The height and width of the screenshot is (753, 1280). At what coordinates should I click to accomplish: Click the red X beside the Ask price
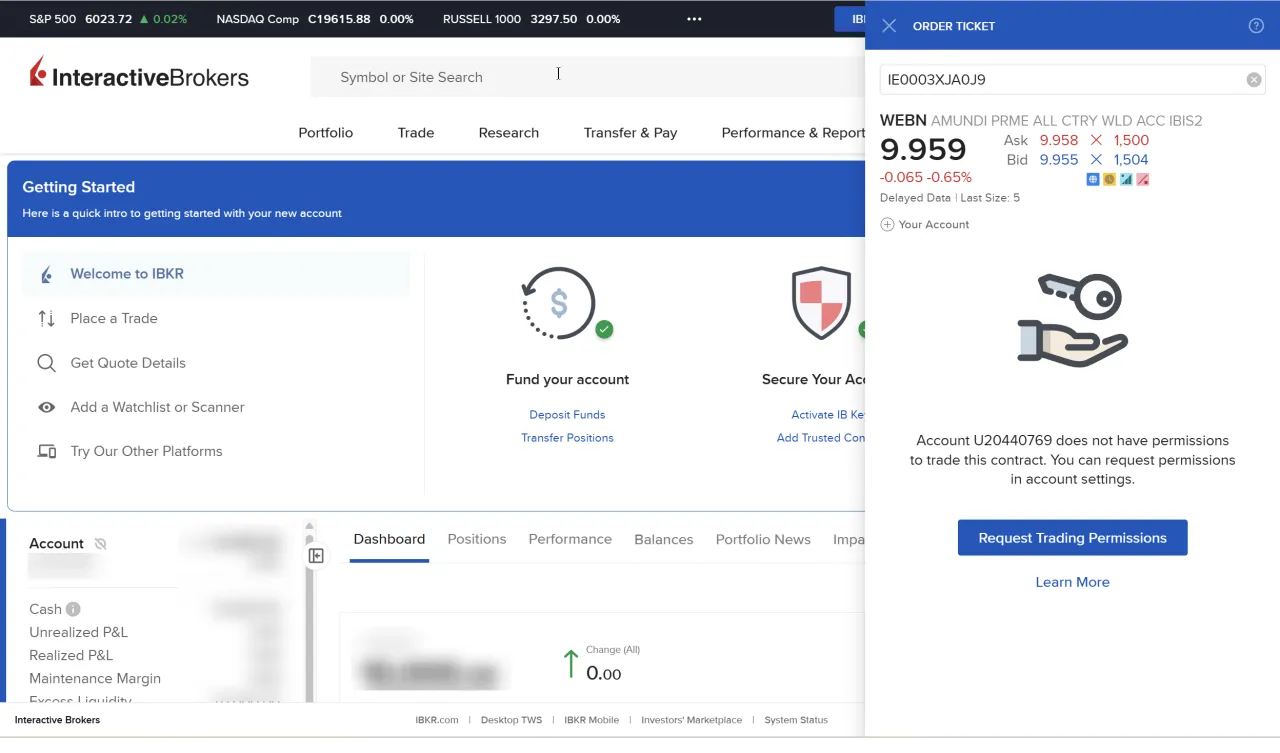click(x=1095, y=140)
